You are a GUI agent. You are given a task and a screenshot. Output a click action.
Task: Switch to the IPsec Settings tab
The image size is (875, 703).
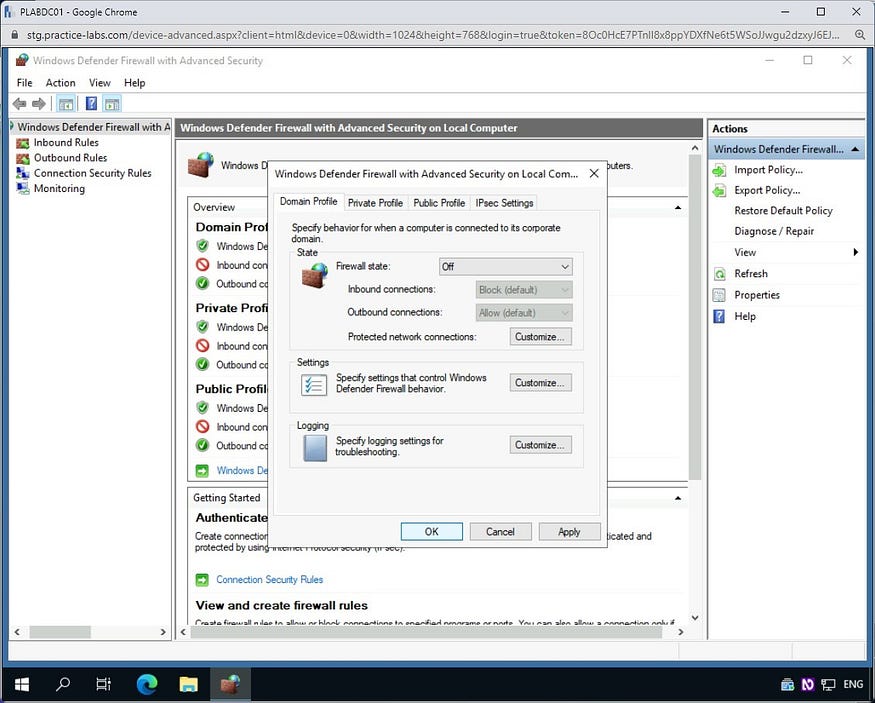504,203
